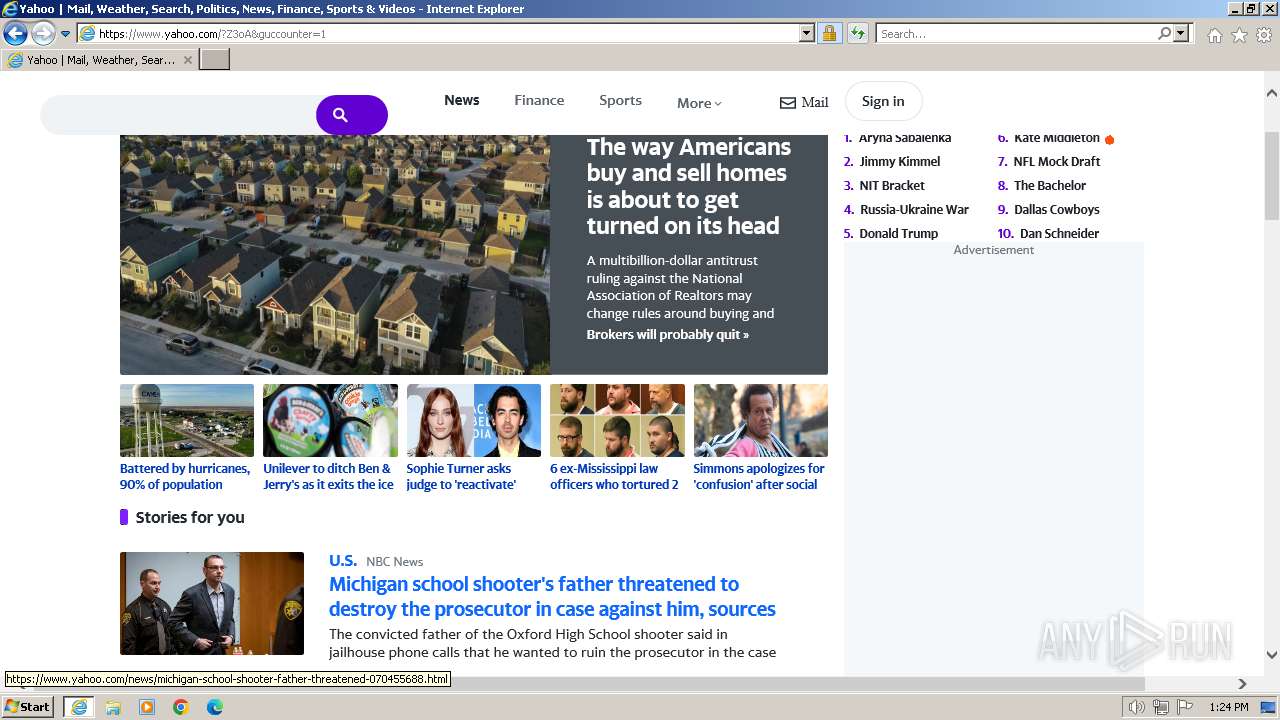Open the recent pages dropdown arrow
Image resolution: width=1280 pixels, height=720 pixels.
tap(66, 34)
